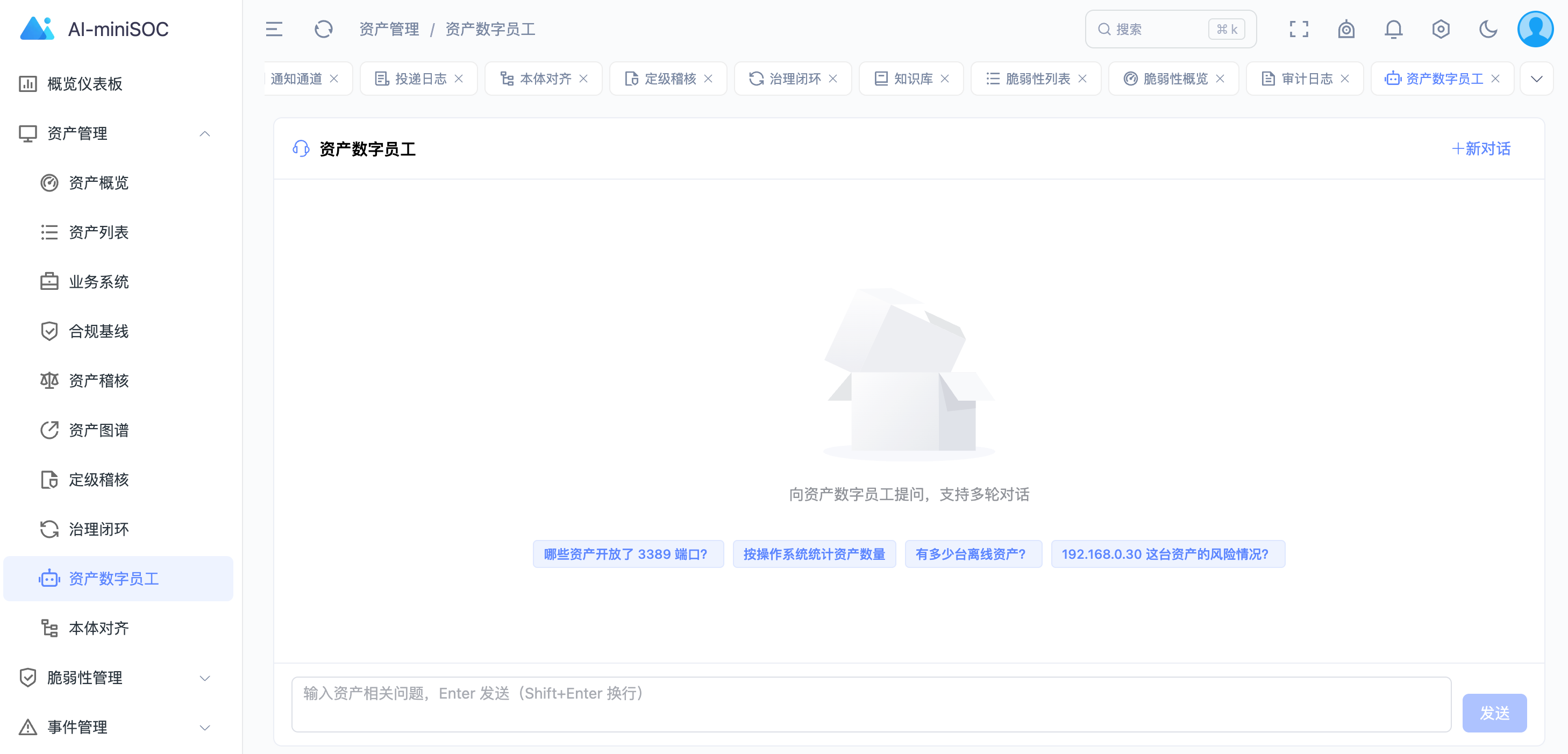The height and width of the screenshot is (754, 1568).
Task: Open 合规基线 in the sidebar
Action: click(119, 331)
